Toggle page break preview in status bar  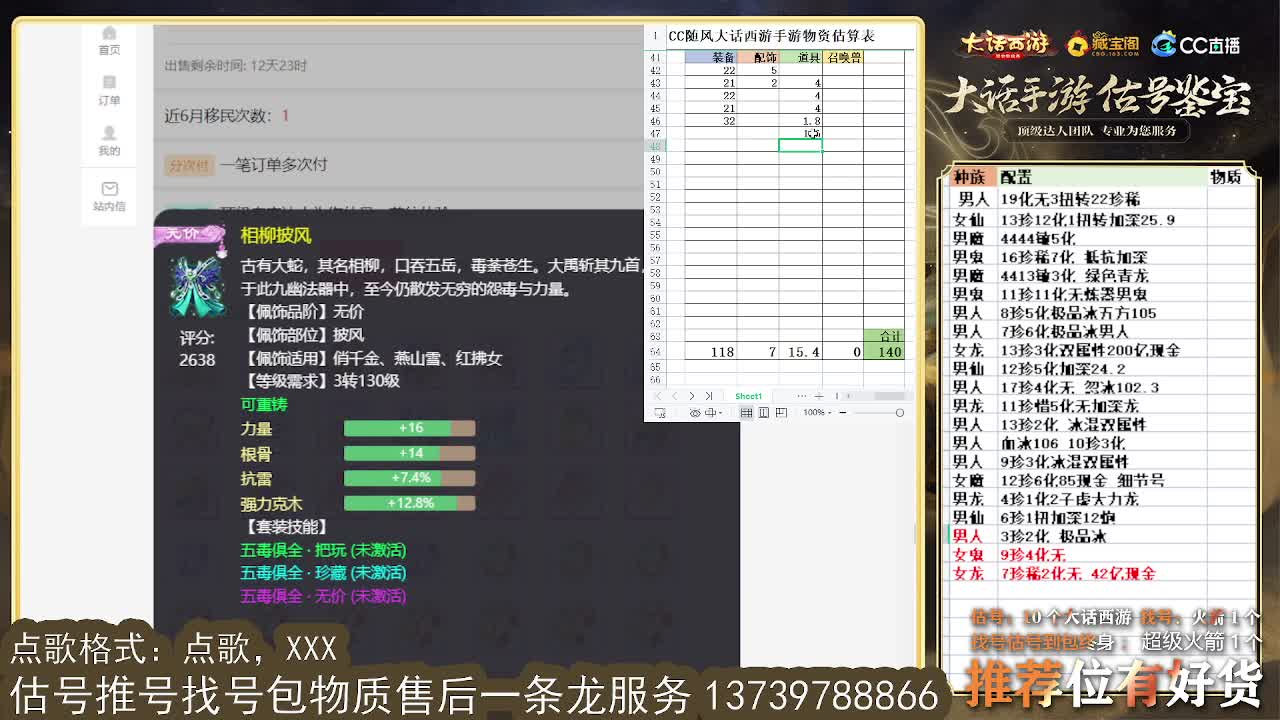click(x=781, y=412)
